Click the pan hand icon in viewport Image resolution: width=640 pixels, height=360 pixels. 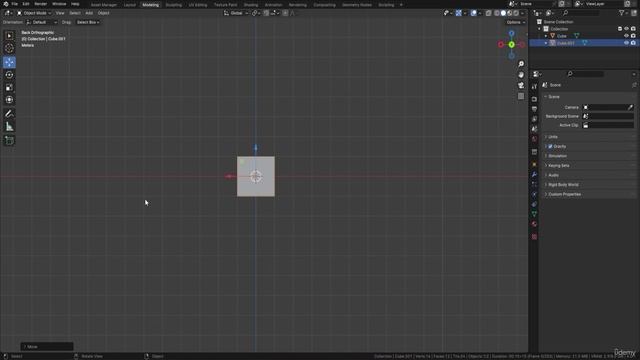click(x=521, y=75)
